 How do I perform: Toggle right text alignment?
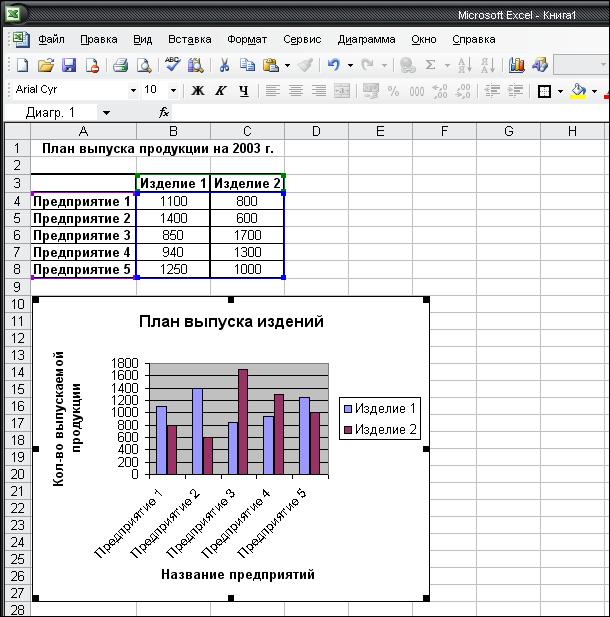tap(319, 91)
